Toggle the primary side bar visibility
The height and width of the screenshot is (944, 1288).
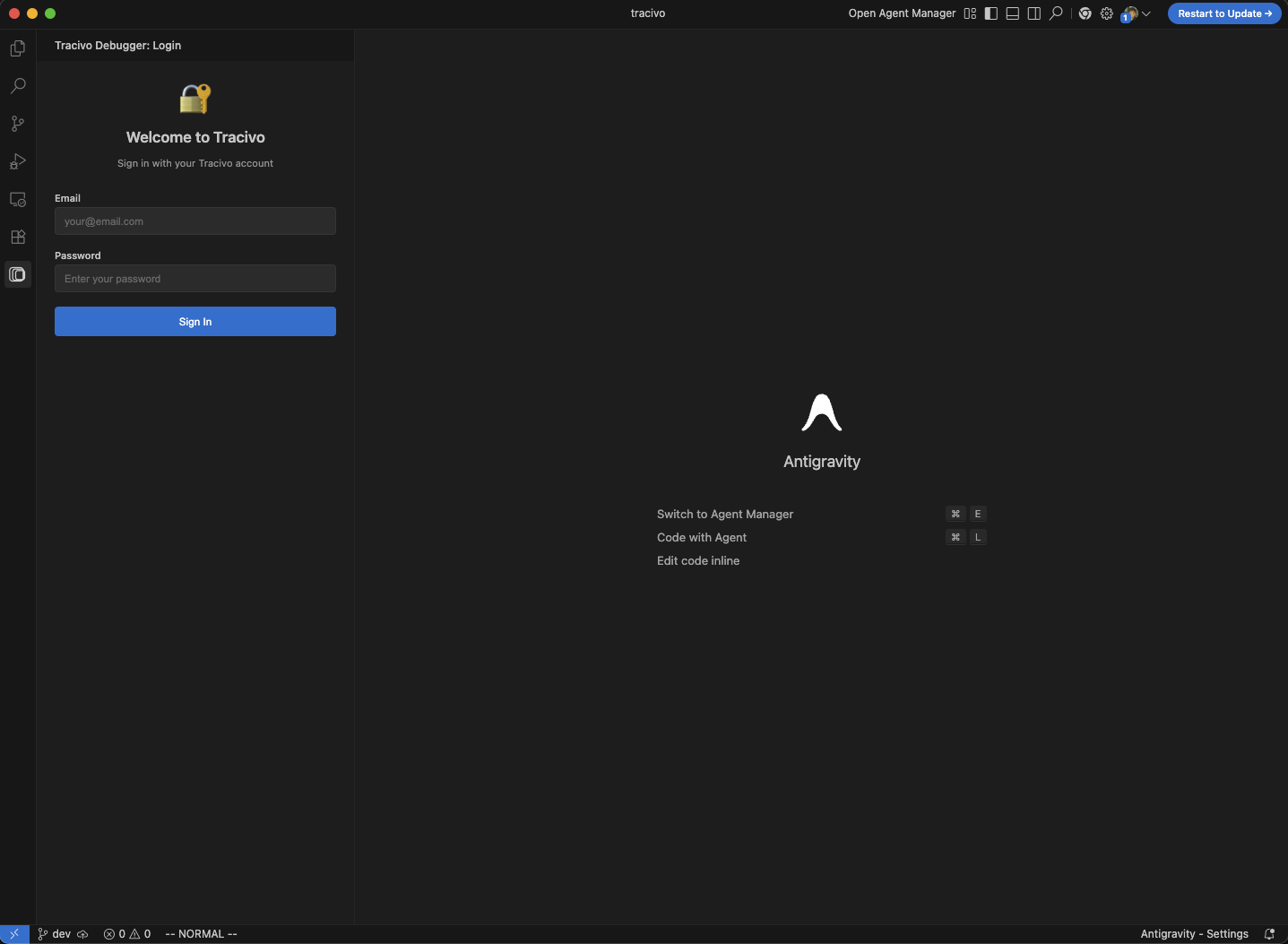(991, 13)
